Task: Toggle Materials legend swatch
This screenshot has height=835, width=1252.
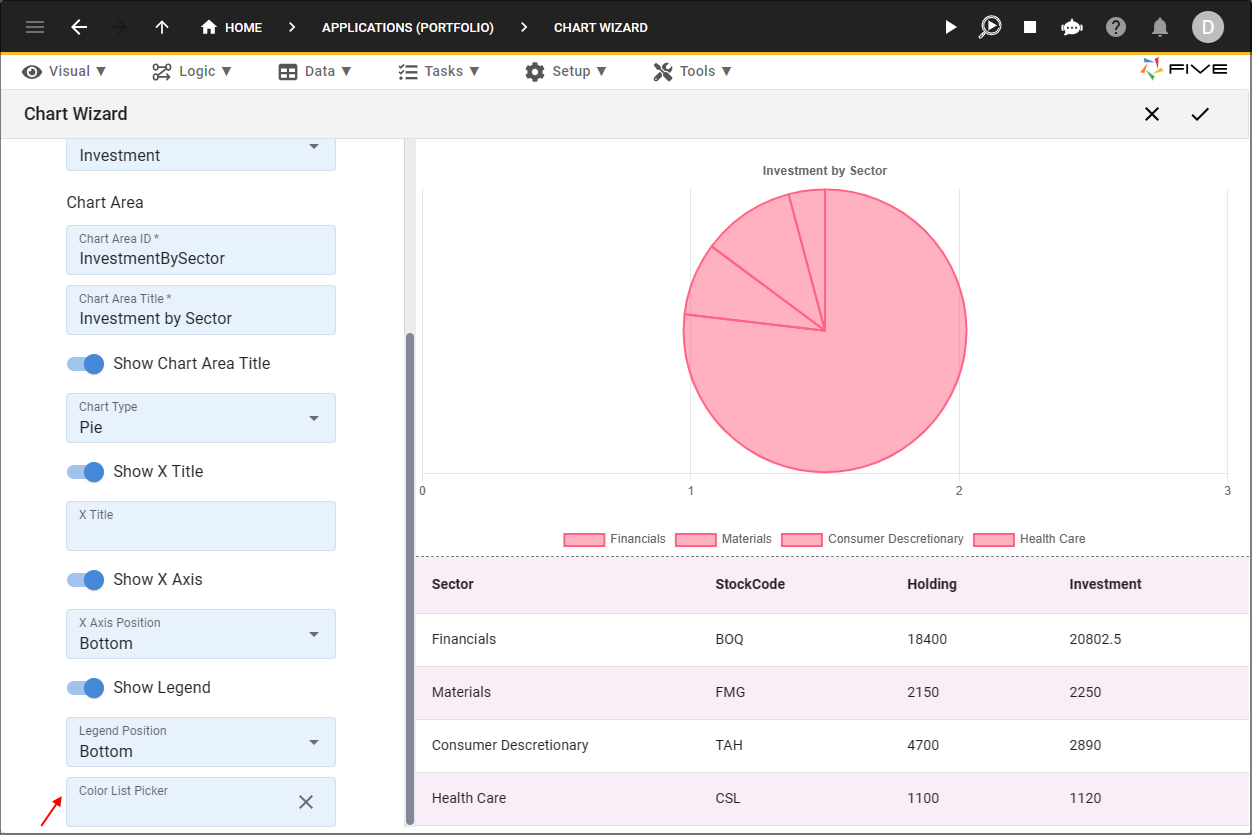Action: (696, 540)
